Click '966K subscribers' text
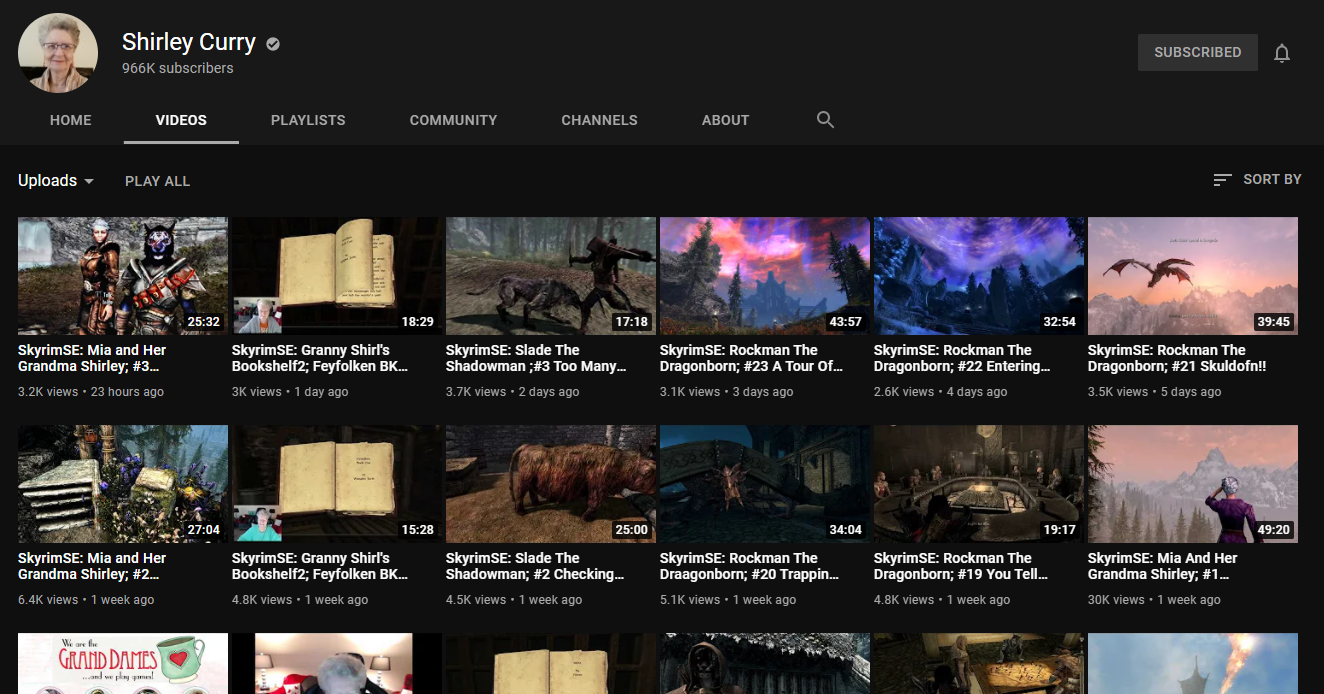The height and width of the screenshot is (694, 1324). click(178, 68)
